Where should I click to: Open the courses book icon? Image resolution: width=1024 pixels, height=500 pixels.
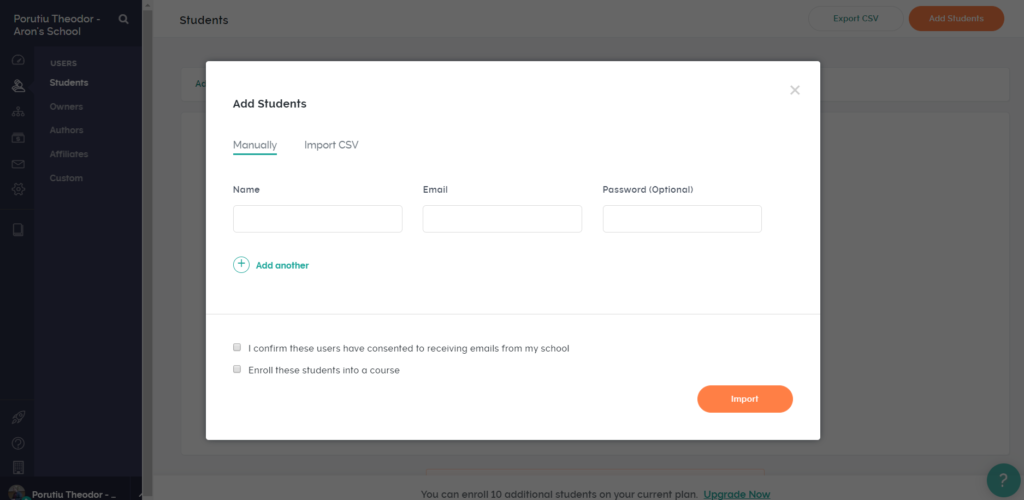18,229
